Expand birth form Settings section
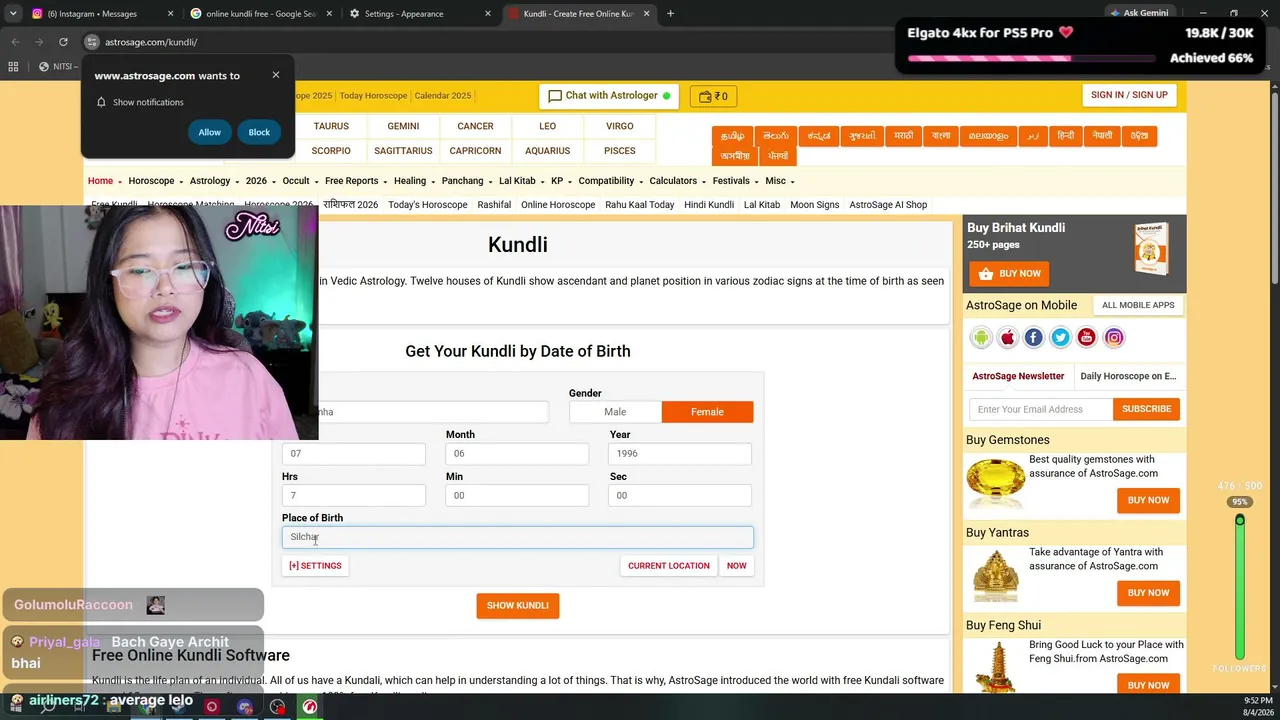Screen dimensions: 1280x720 [315, 566]
